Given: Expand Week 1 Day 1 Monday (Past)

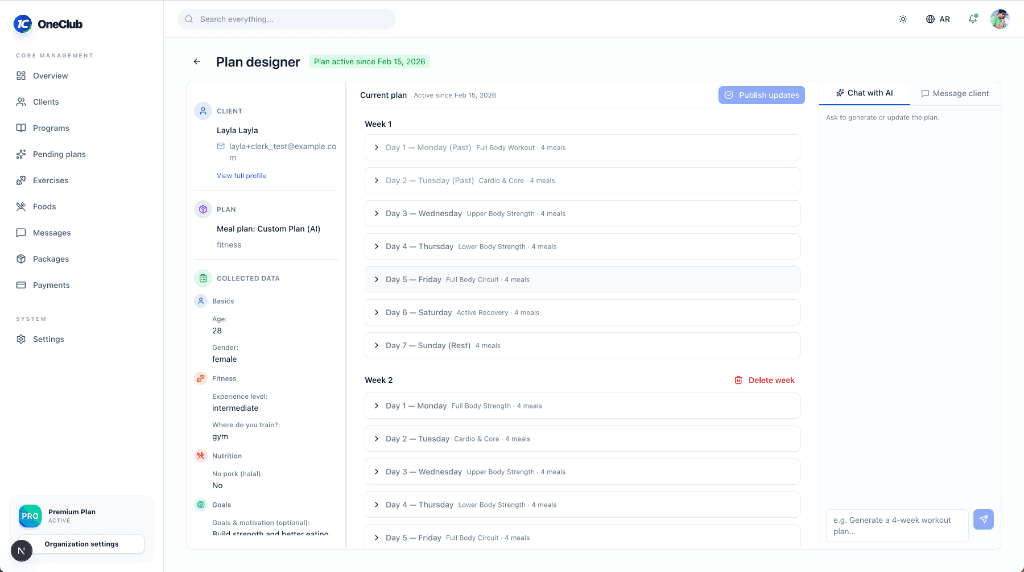Looking at the screenshot, I should coord(582,148).
